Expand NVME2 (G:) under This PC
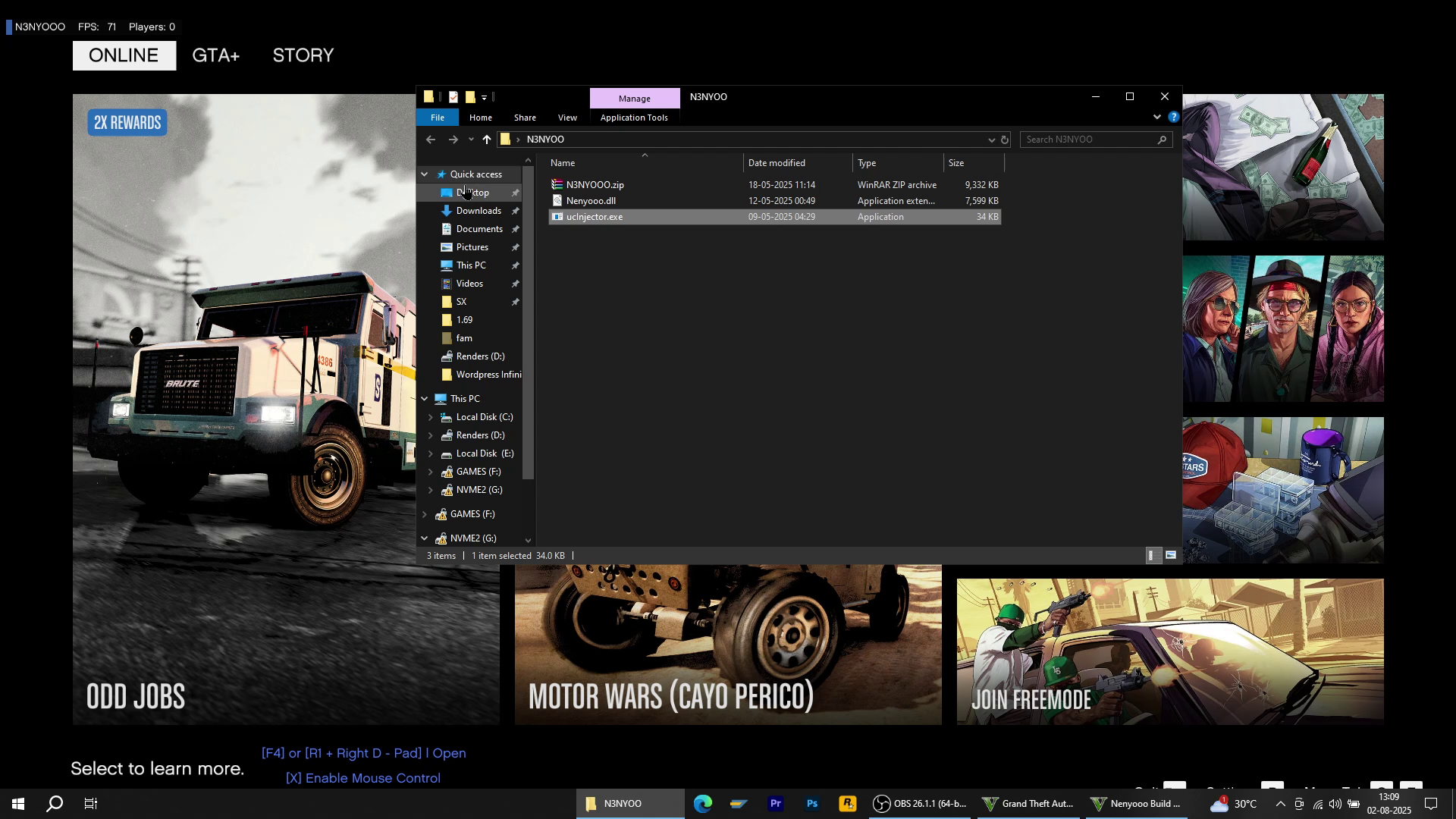1456x819 pixels. coord(431,490)
